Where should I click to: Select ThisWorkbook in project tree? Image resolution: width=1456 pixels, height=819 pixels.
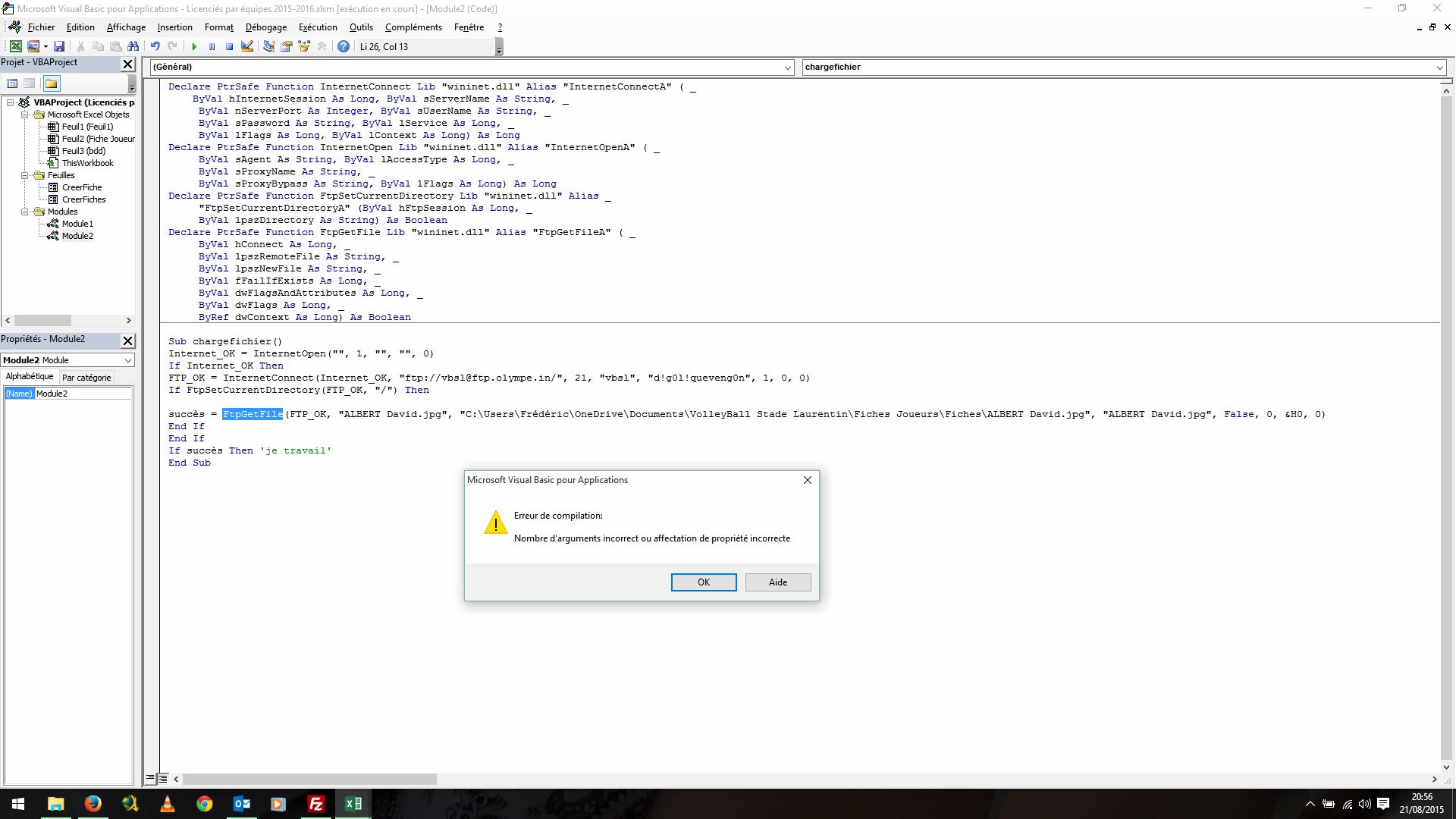[x=87, y=163]
